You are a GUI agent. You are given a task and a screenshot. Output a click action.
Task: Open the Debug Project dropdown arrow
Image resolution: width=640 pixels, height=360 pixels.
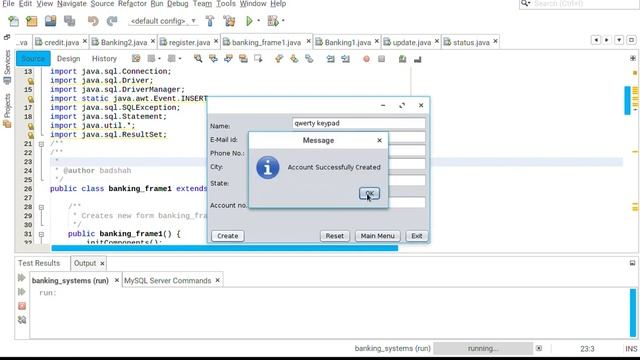(283, 21)
